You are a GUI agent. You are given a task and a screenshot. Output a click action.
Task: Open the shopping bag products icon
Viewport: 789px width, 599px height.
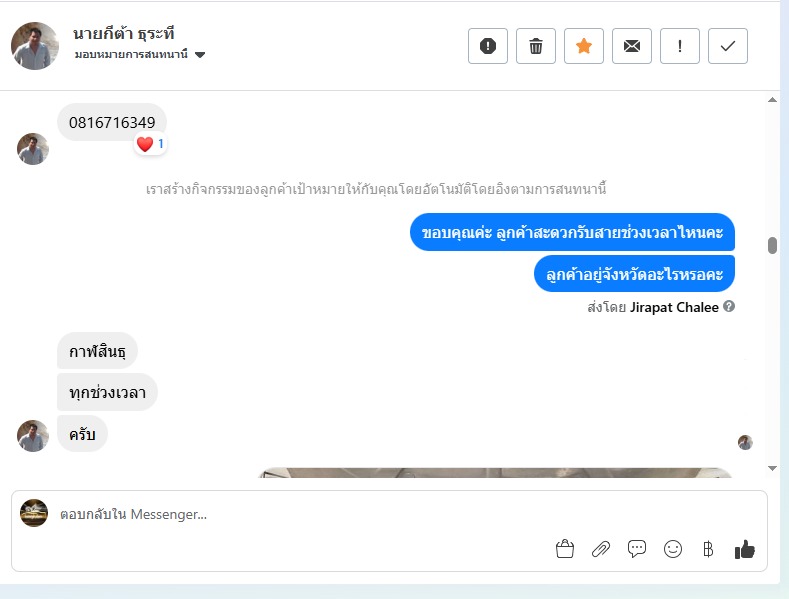565,549
